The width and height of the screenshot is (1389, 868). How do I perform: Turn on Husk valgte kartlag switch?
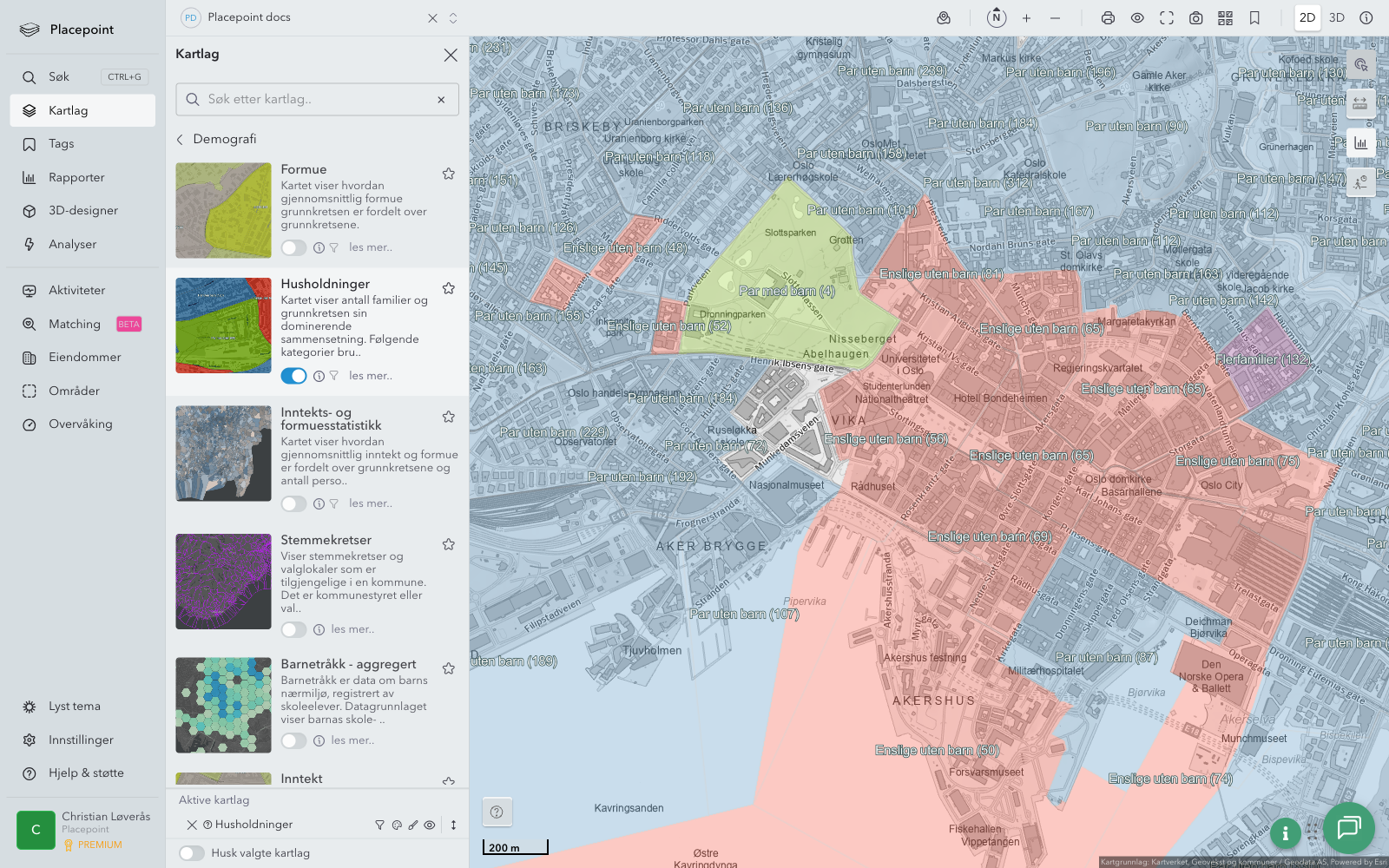tap(192, 853)
